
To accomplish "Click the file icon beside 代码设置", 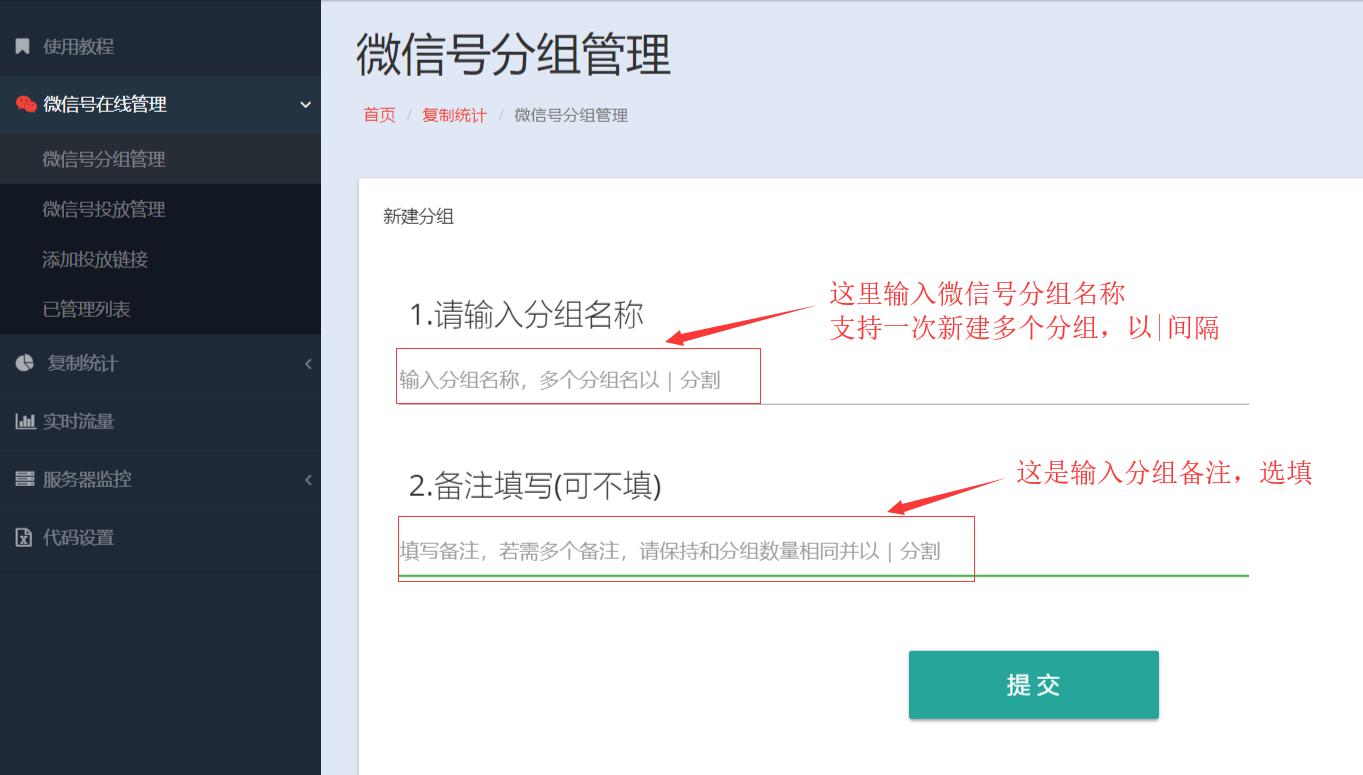I will pos(24,537).
